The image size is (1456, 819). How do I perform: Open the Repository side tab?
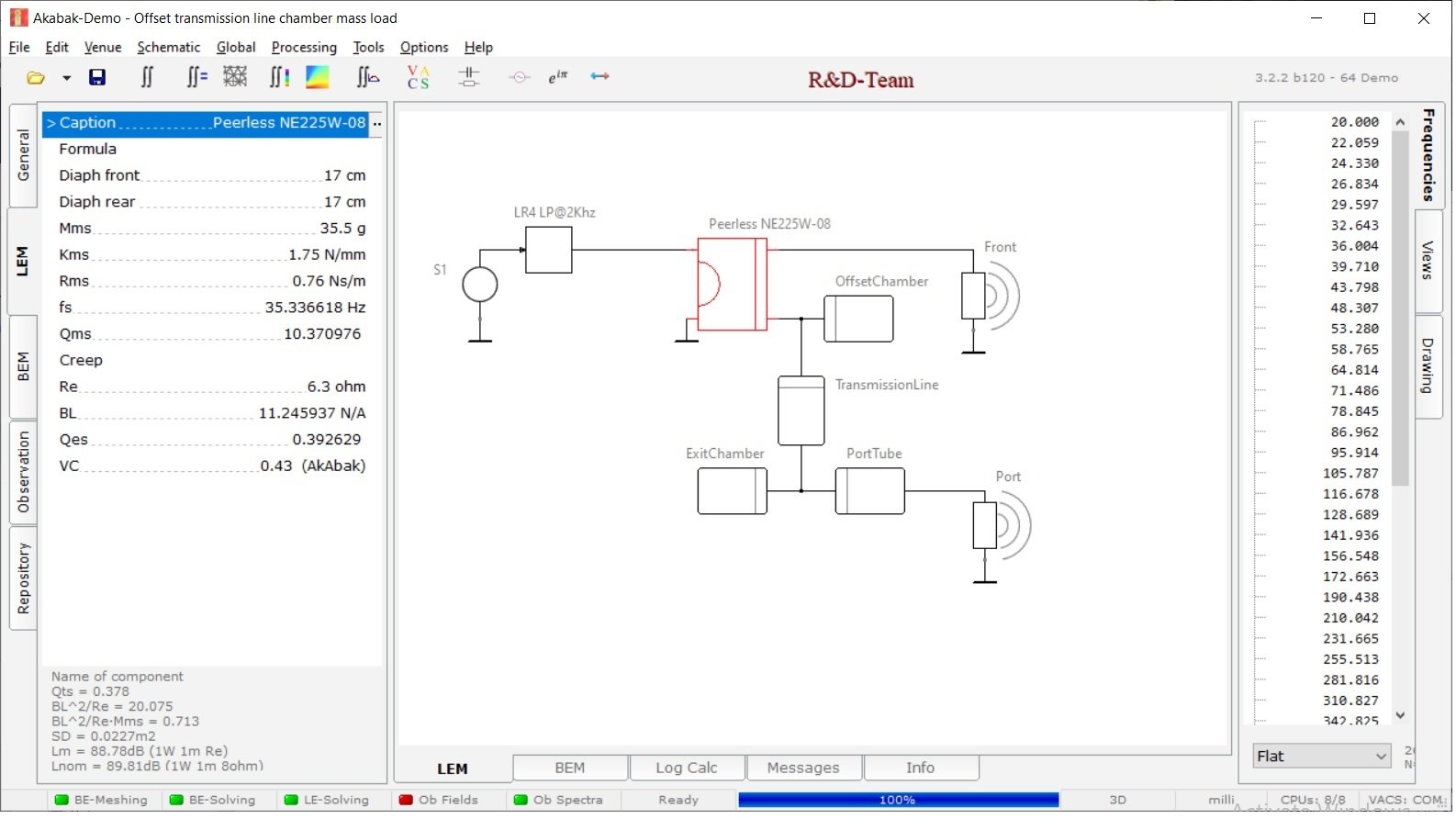[x=24, y=578]
